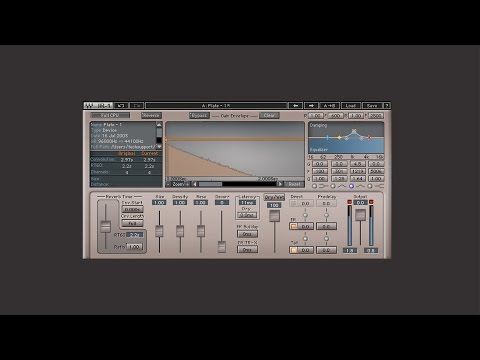Zoom out with the minus next to Zoom
Viewport: 480px width, 360px height.
click(169, 184)
